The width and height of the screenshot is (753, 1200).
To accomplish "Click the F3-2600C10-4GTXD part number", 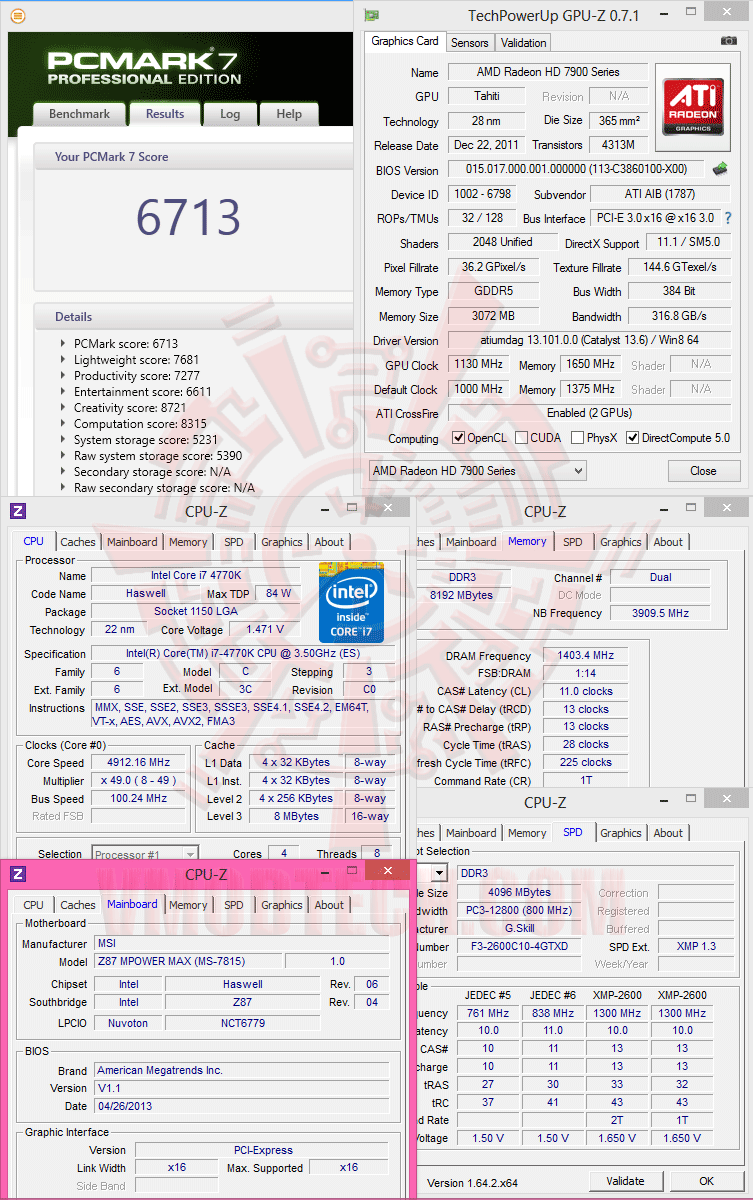I will [x=519, y=946].
